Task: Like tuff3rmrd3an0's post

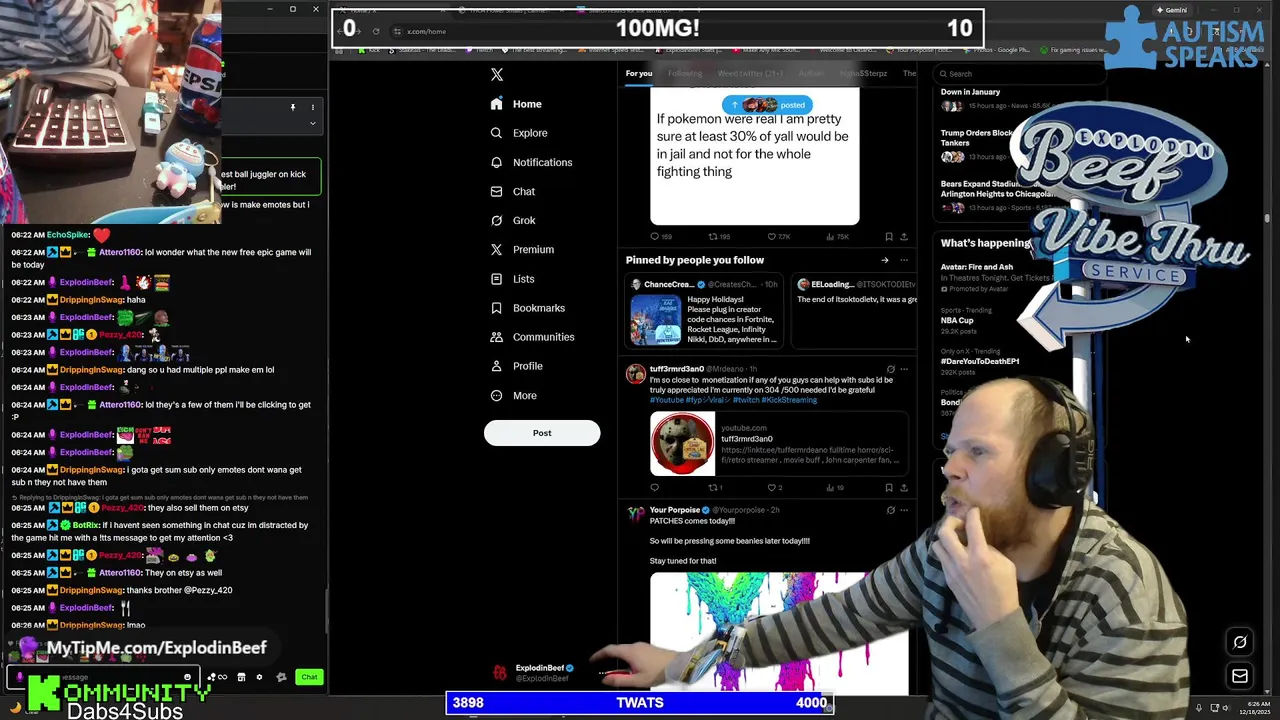Action: click(x=774, y=488)
